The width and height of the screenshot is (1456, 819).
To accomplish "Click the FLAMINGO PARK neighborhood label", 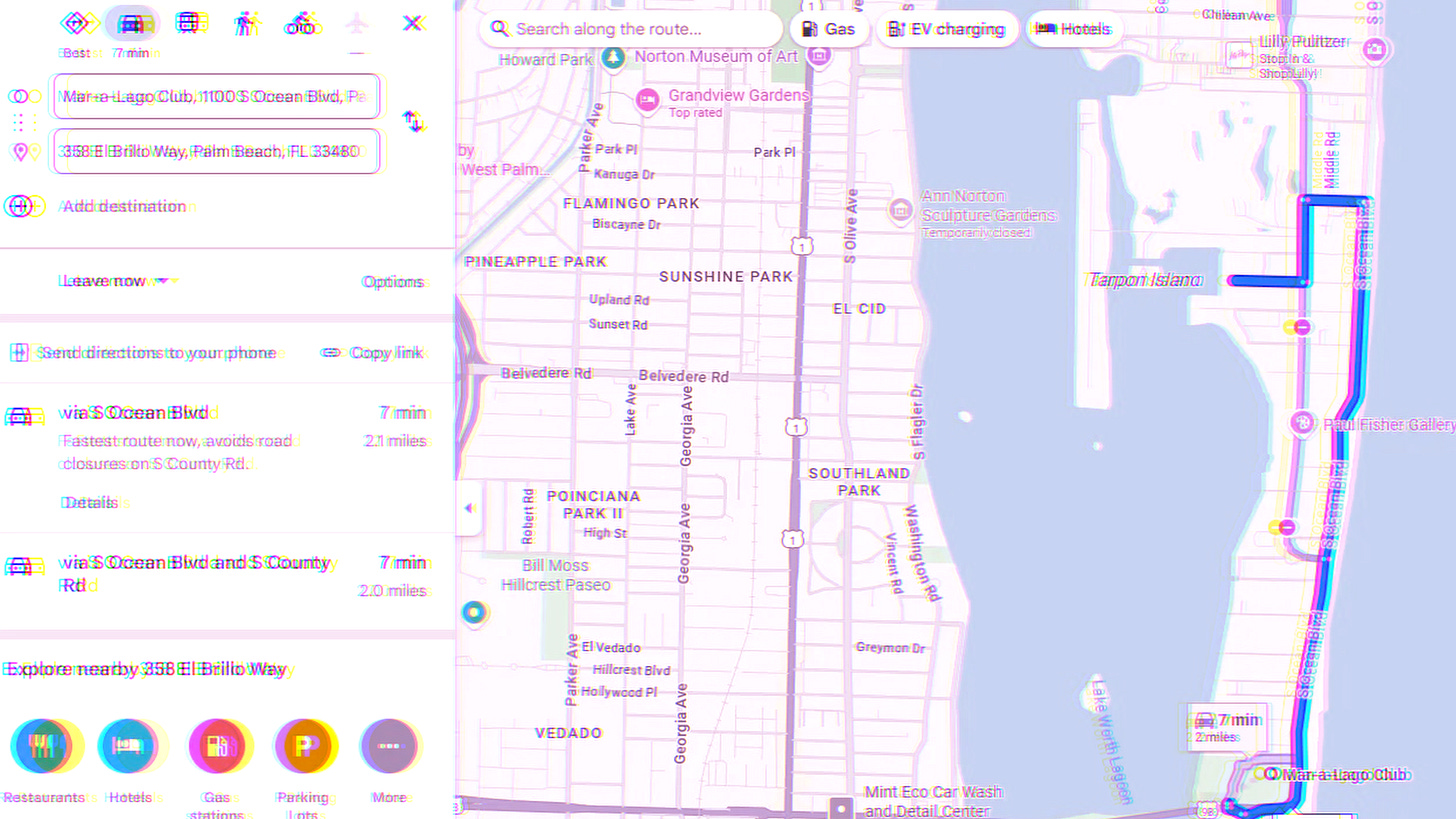I will tap(631, 203).
